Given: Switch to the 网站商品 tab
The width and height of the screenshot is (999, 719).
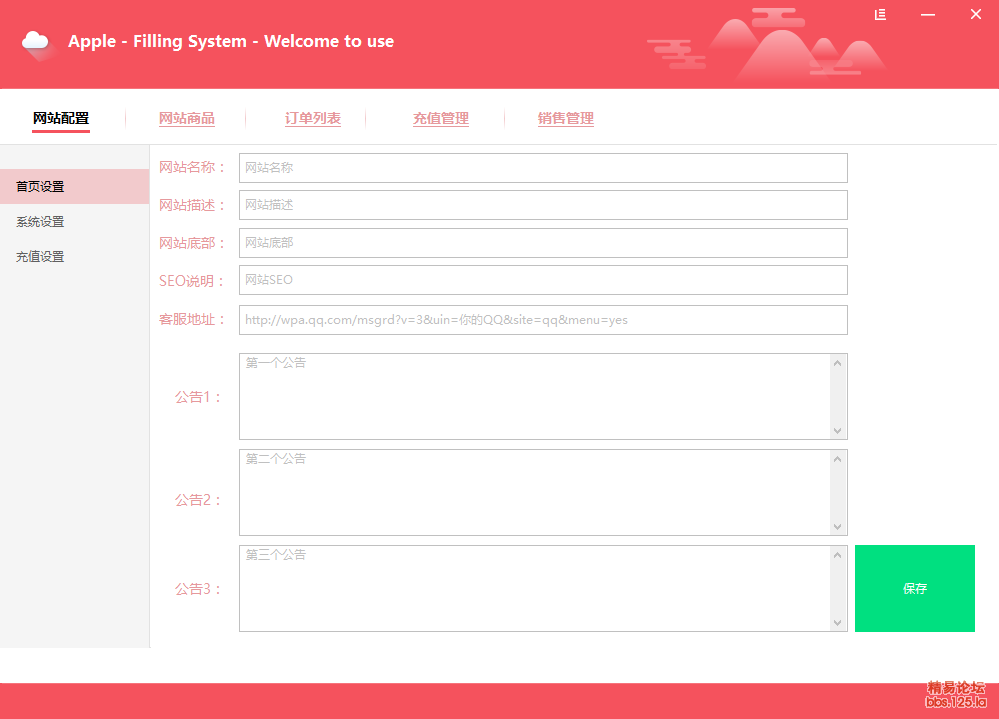Looking at the screenshot, I should [x=187, y=118].
